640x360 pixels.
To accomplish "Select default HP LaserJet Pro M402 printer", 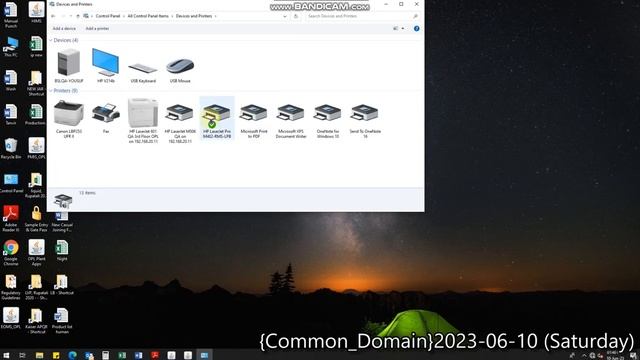I will pos(217,119).
